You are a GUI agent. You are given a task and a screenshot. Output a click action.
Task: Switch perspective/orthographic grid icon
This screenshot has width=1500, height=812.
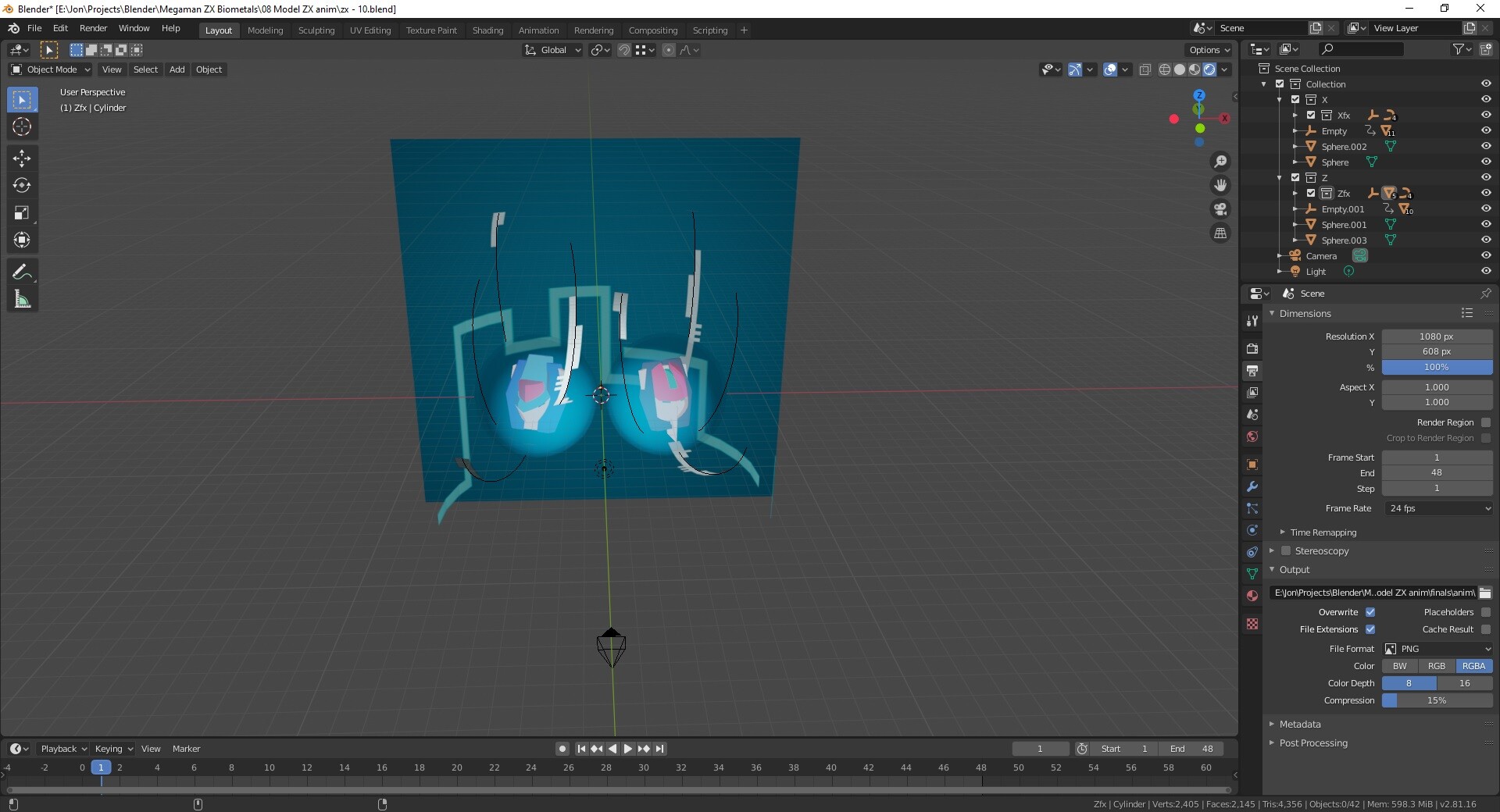(x=1220, y=233)
